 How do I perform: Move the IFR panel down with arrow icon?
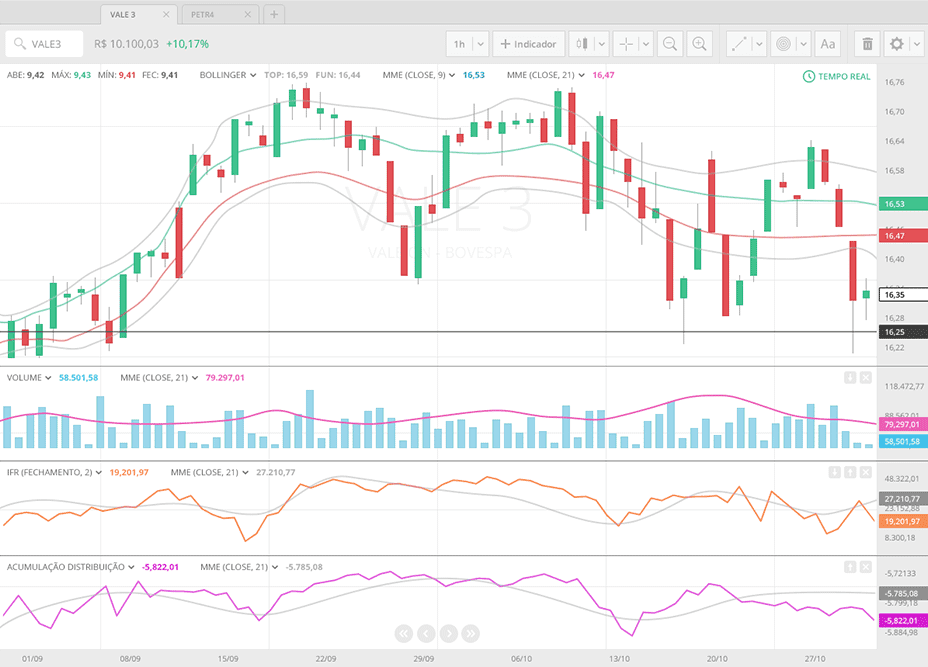(834, 472)
